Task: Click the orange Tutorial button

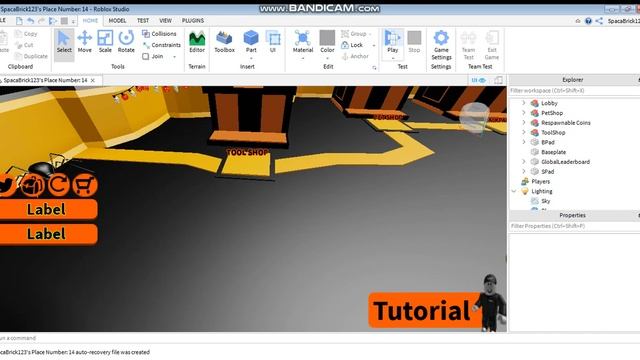Action: tap(425, 310)
